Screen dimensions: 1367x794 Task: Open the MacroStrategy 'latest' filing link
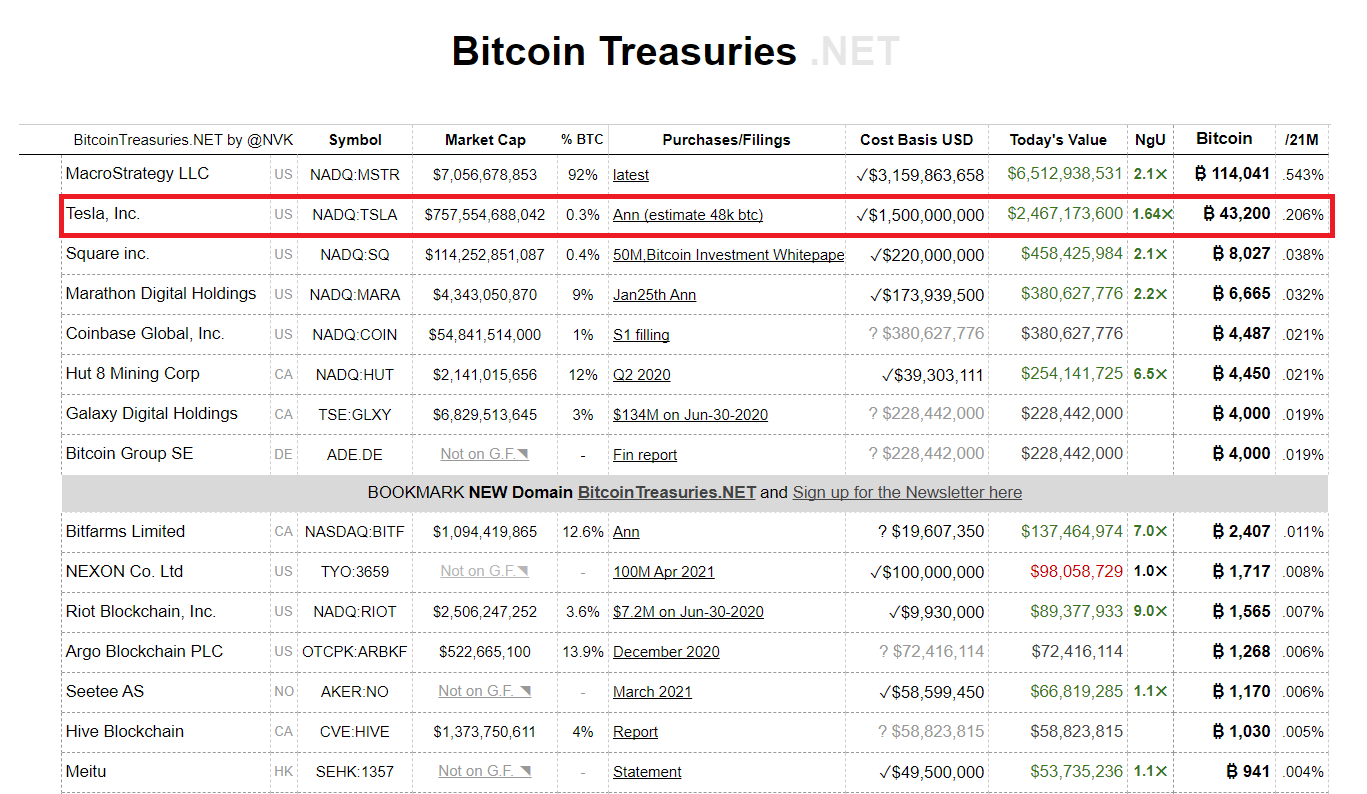tap(631, 175)
